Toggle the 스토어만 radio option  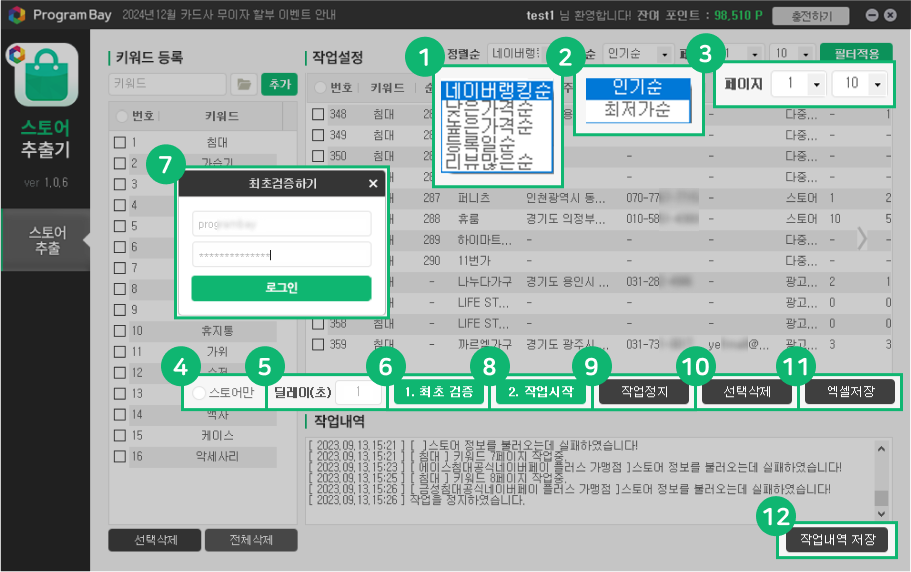pyautogui.click(x=200, y=393)
